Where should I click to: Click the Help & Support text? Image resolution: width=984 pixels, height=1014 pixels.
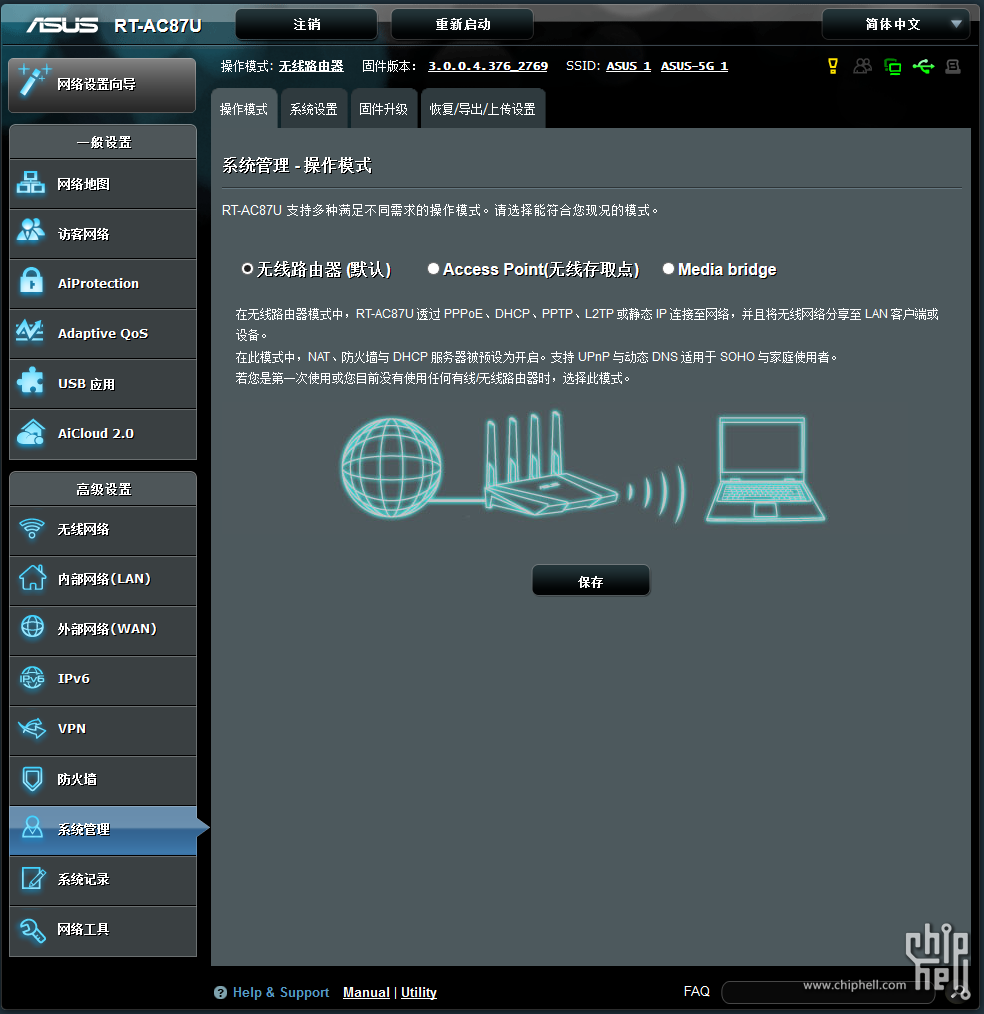click(x=281, y=992)
